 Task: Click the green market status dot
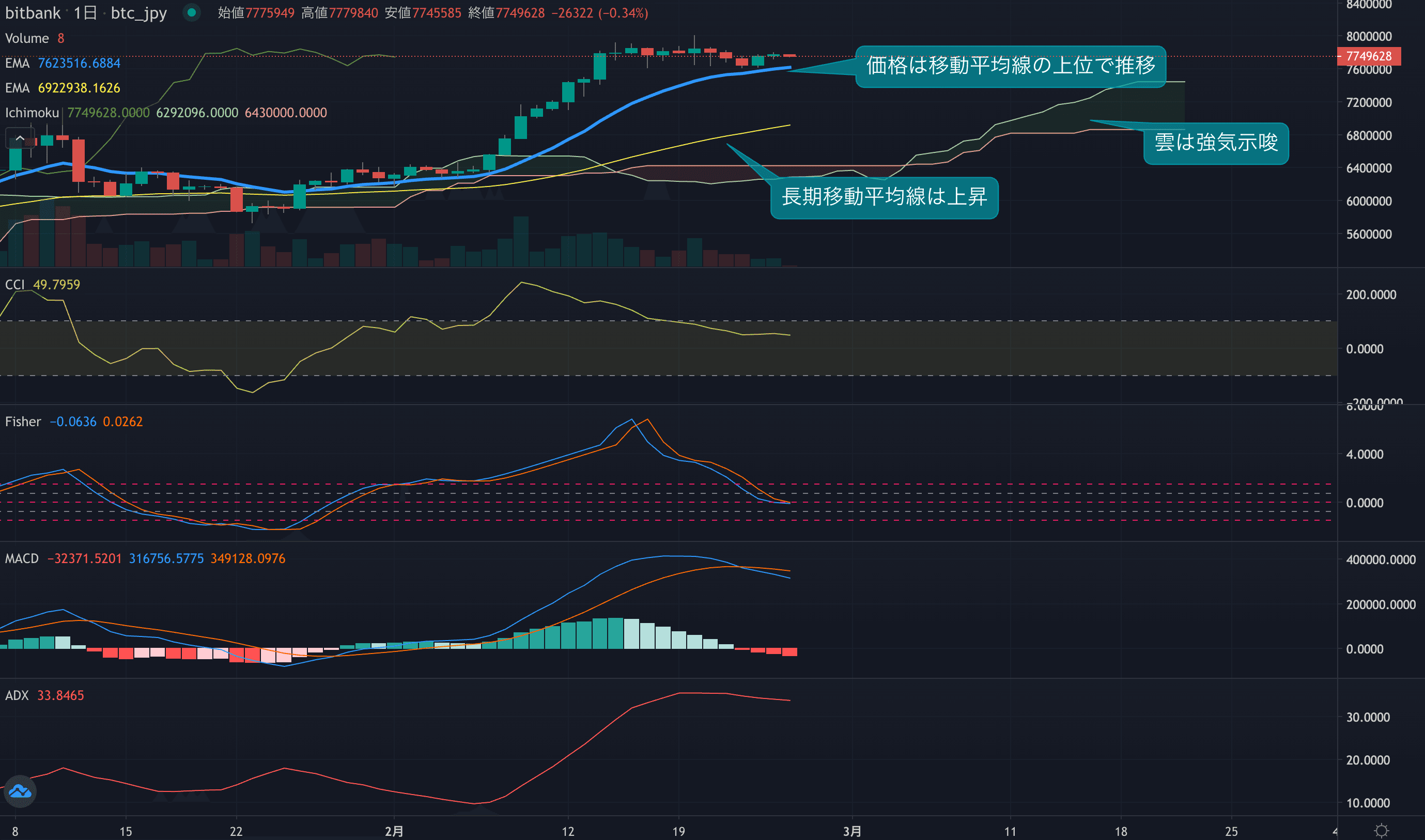(x=192, y=12)
